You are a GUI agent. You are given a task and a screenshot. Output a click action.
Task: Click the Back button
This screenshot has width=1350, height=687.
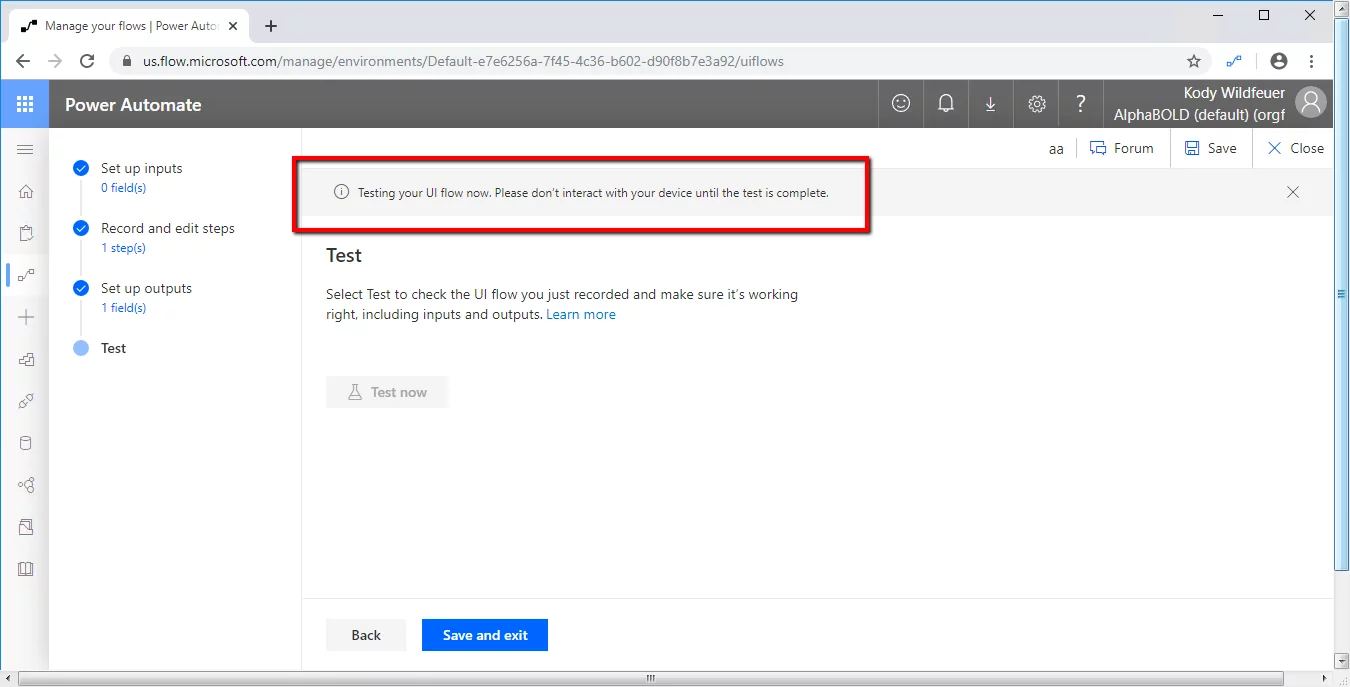click(366, 635)
